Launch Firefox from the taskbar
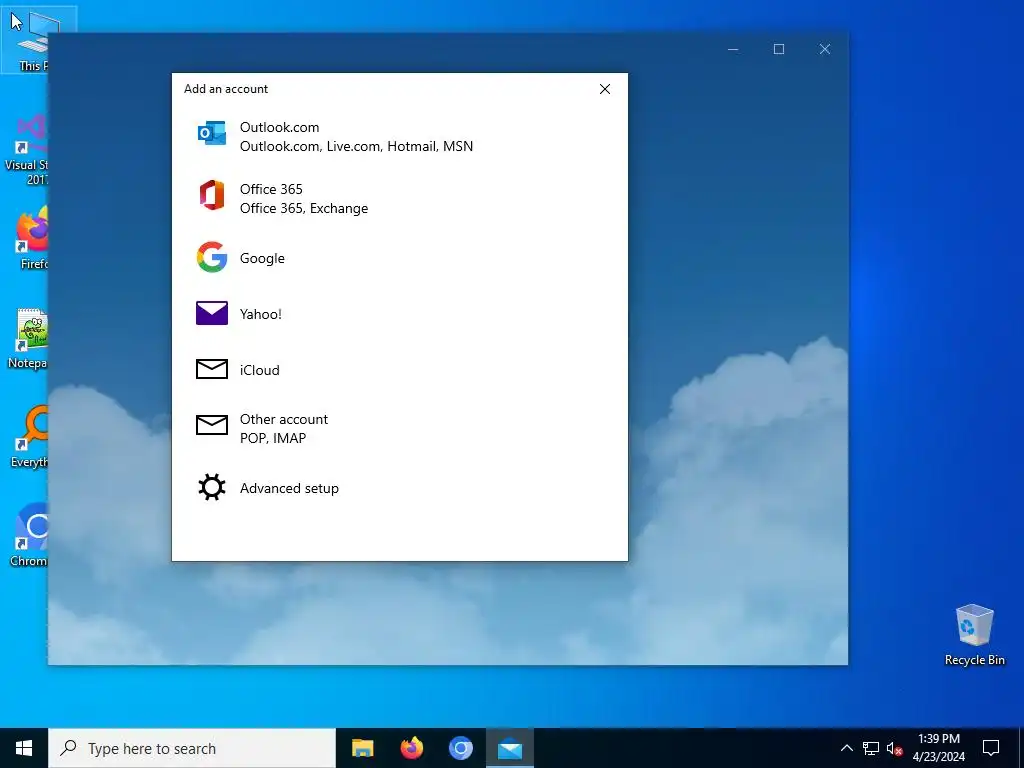 [x=411, y=748]
